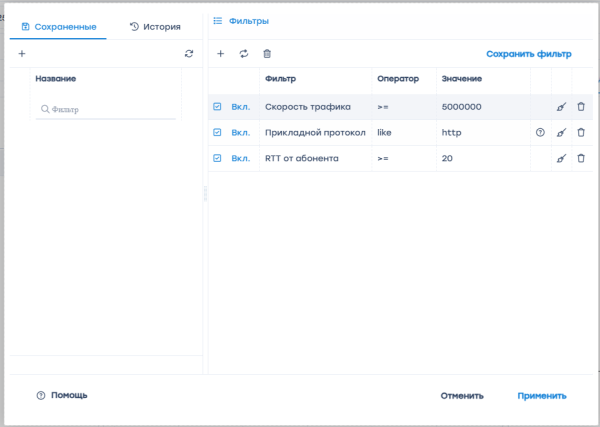600x427 pixels.
Task: Remove the Прикладной протокол filter row
Action: (x=581, y=132)
